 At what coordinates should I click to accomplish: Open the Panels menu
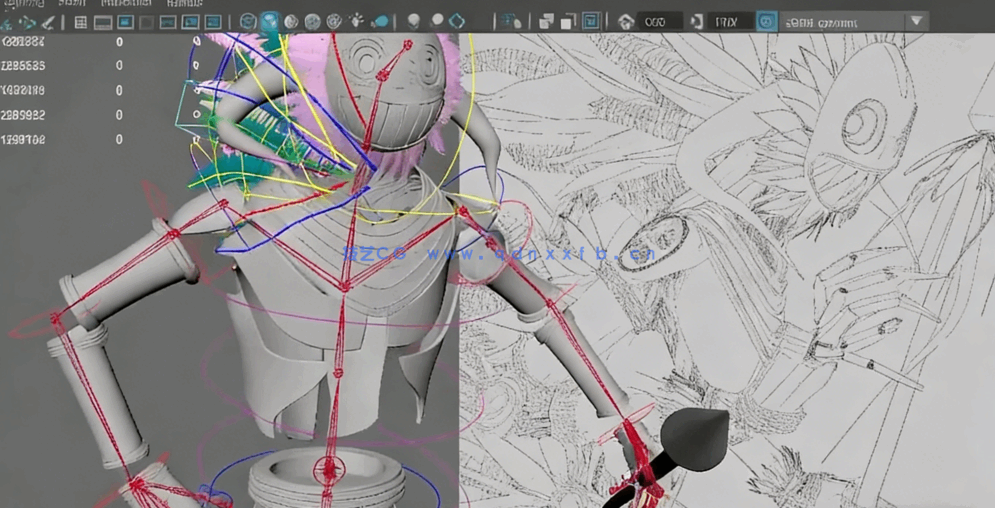pos(184,4)
